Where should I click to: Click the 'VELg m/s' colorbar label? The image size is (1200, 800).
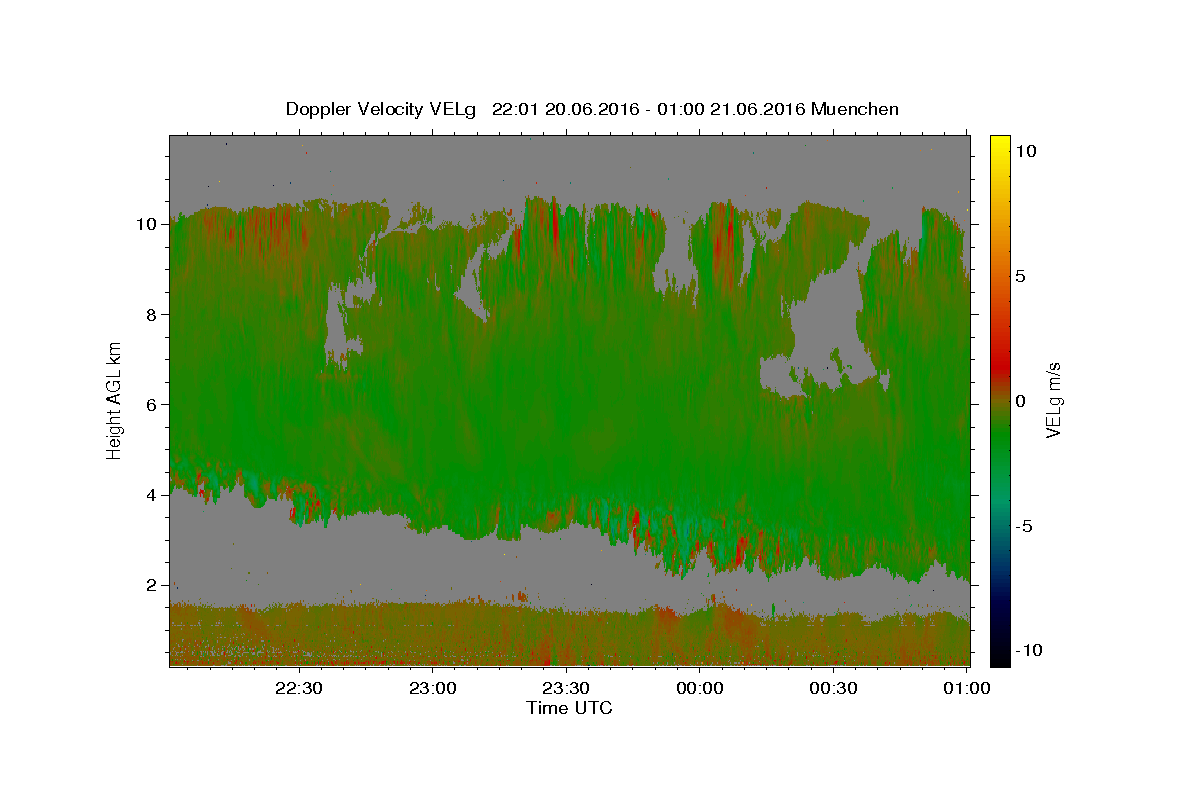1053,399
